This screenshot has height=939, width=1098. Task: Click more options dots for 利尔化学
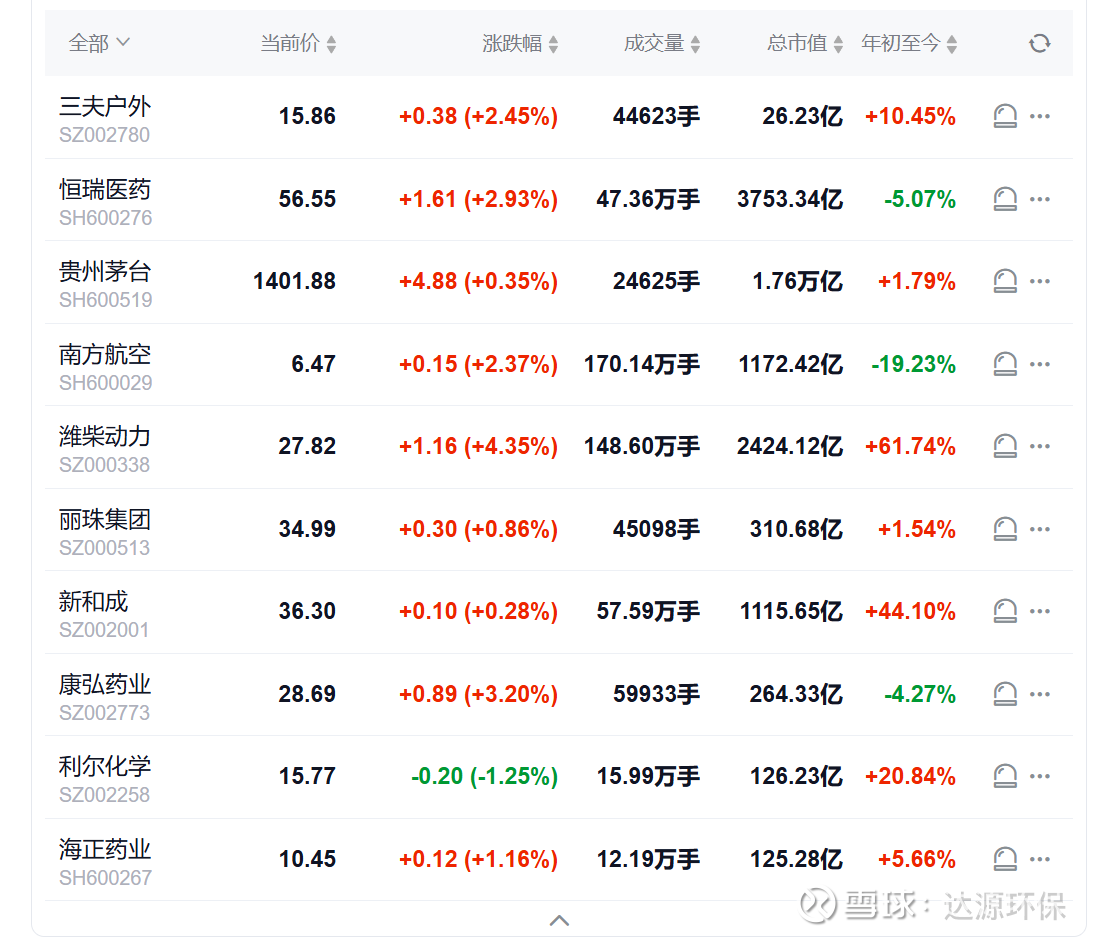coord(1040,776)
